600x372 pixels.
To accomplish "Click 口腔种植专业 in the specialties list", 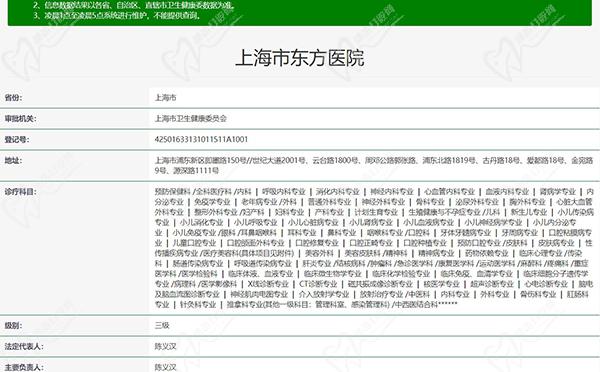I will coord(425,243).
